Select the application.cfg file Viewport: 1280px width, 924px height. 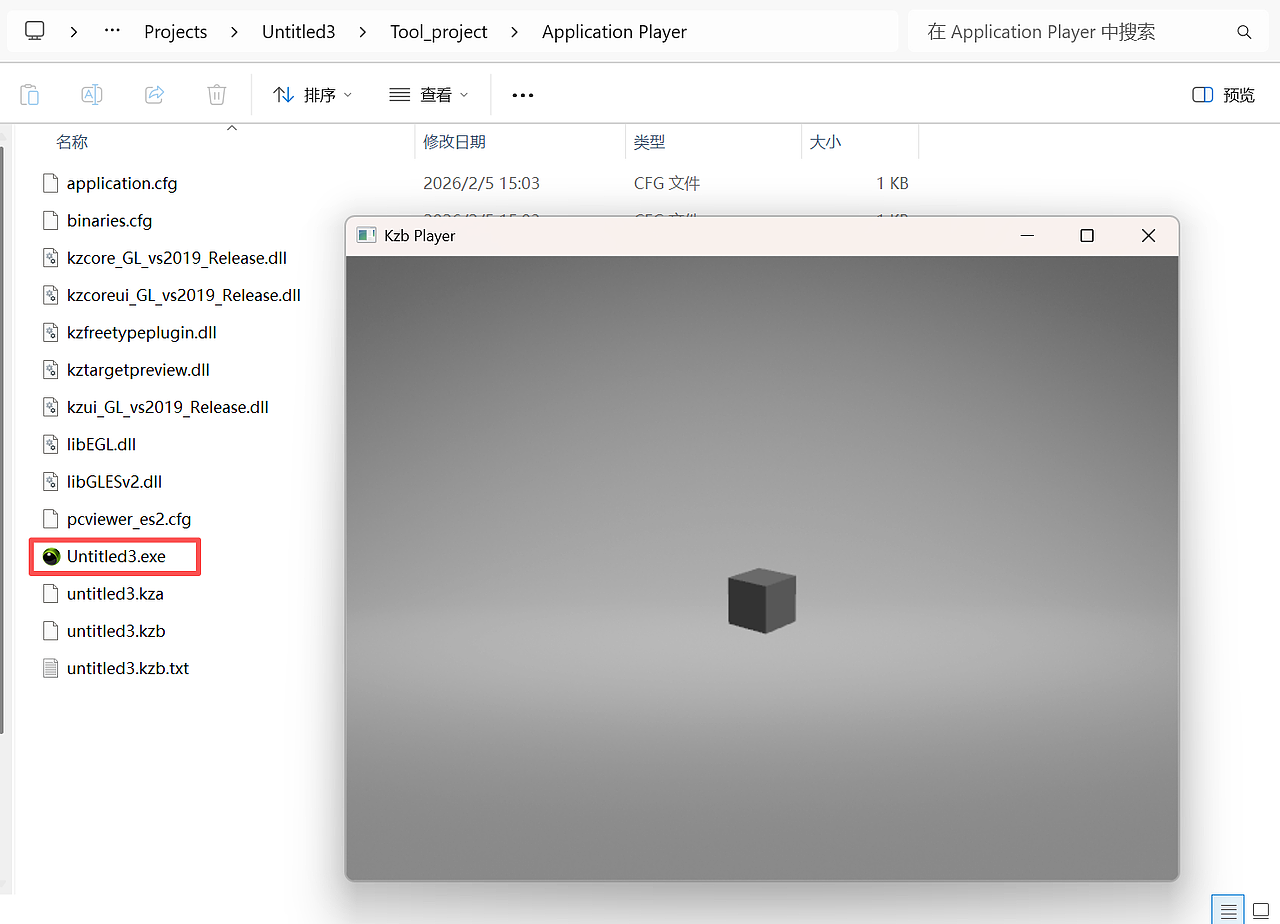[x=122, y=183]
